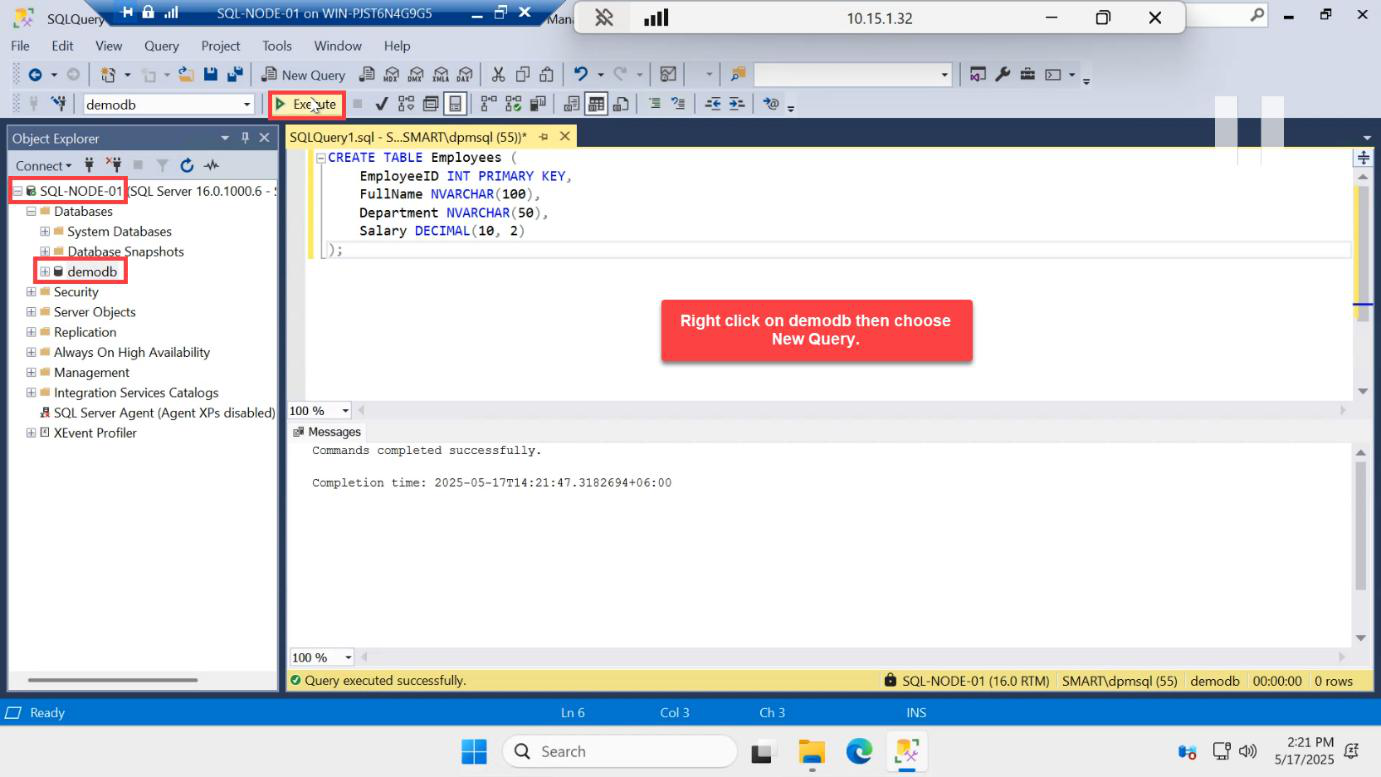The height and width of the screenshot is (777, 1381).
Task: Toggle IntelliSense Enabled button
Action: pos(455,103)
